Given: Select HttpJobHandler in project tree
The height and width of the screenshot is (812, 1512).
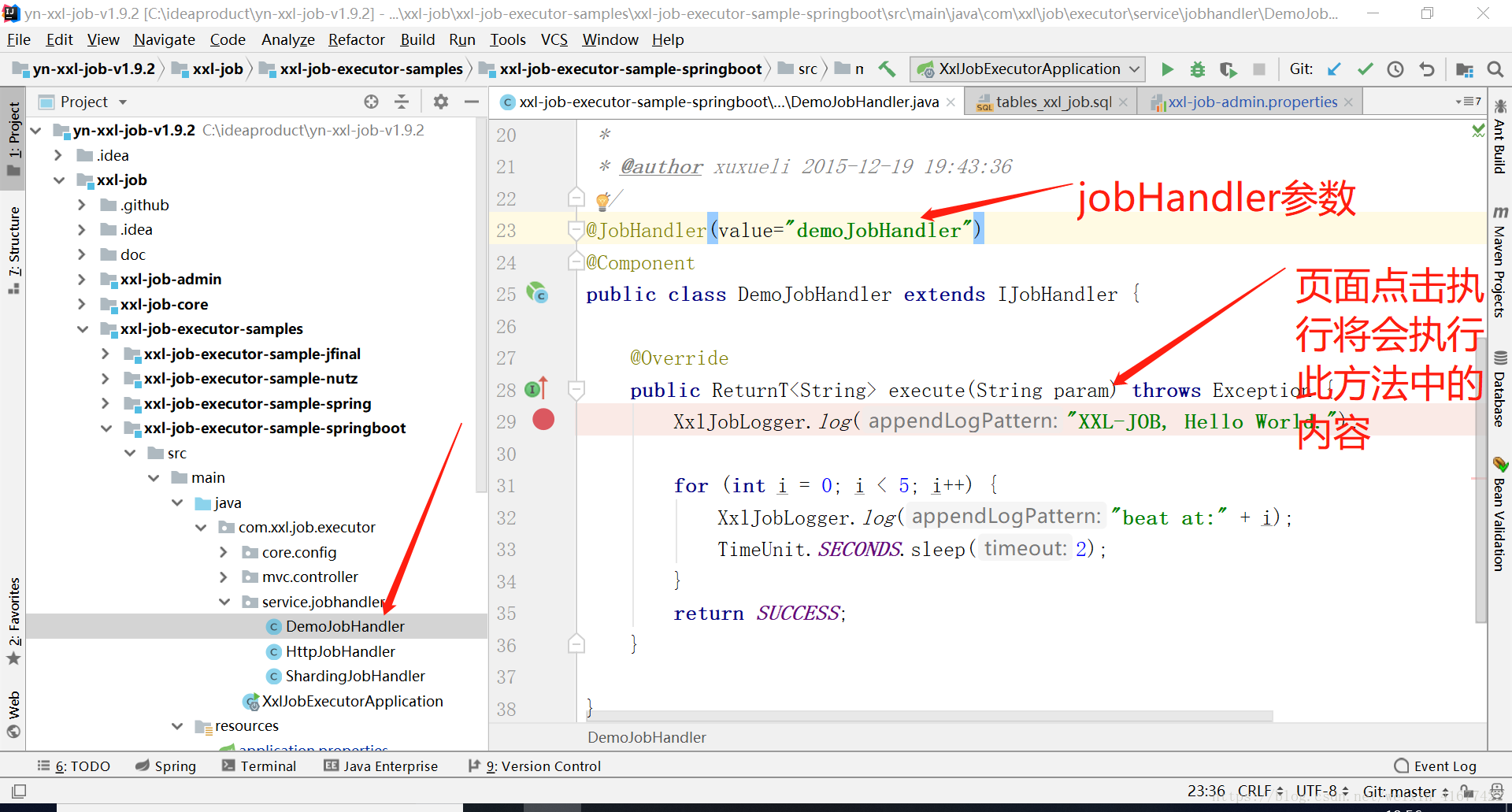Looking at the screenshot, I should 340,651.
